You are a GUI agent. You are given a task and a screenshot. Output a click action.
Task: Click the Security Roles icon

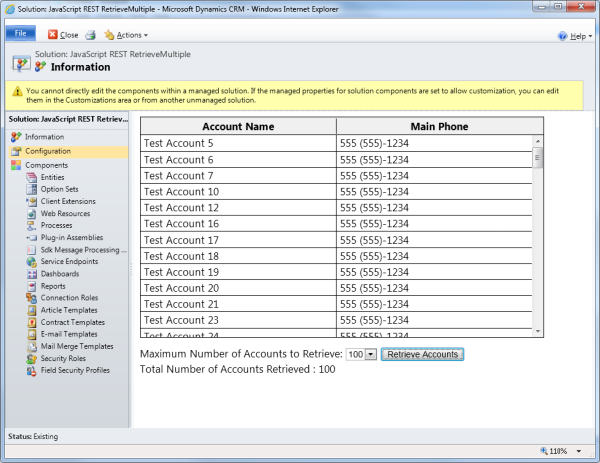pos(31,358)
